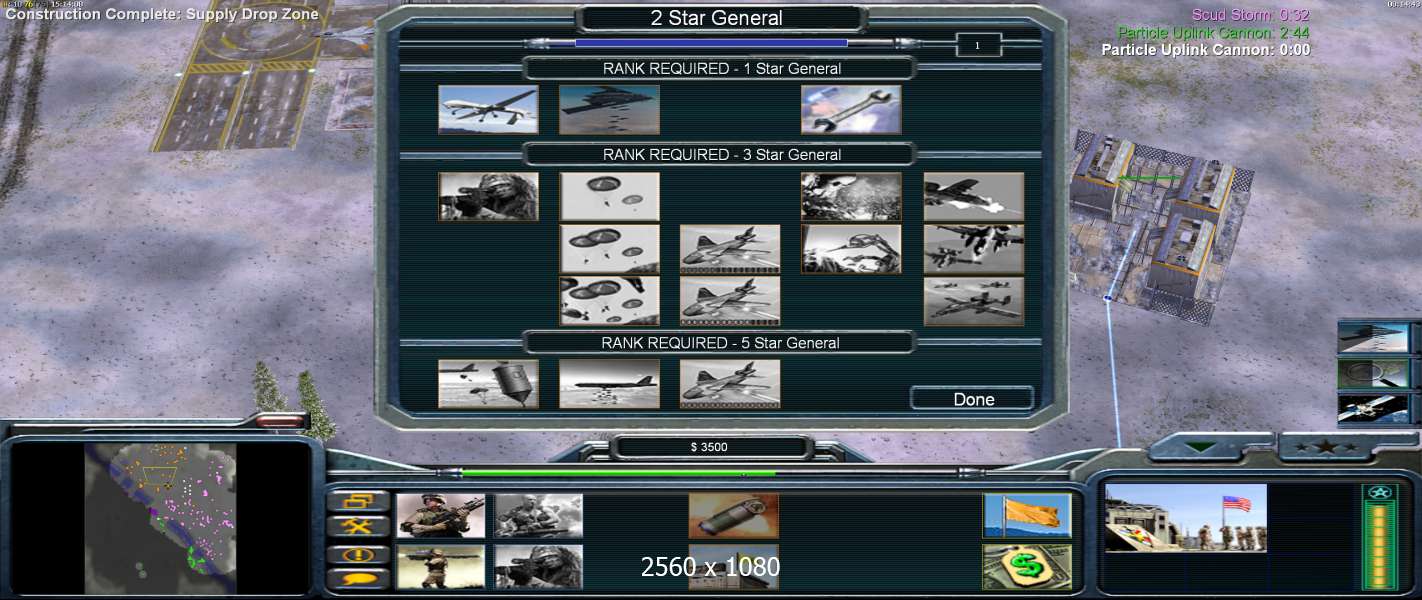Choose the B-52 bomber power icon

coord(609,384)
